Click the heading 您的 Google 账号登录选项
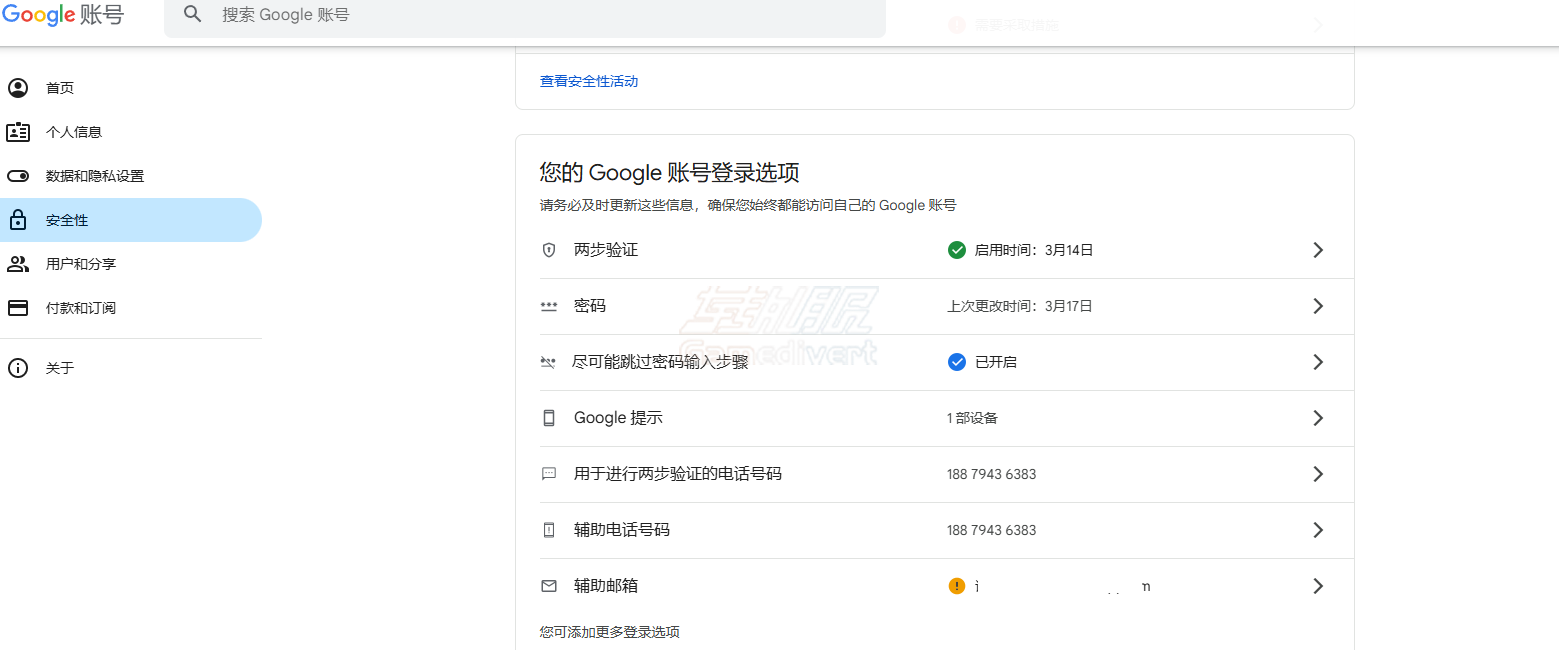Viewport: 1559px width, 650px height. (670, 172)
